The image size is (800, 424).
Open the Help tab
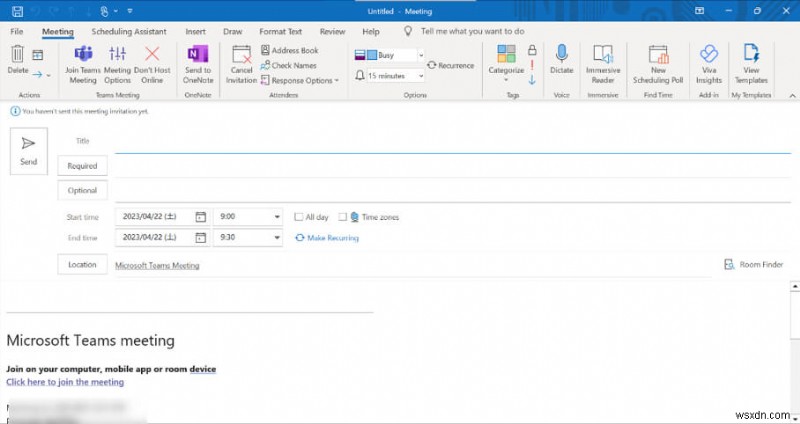[x=371, y=31]
